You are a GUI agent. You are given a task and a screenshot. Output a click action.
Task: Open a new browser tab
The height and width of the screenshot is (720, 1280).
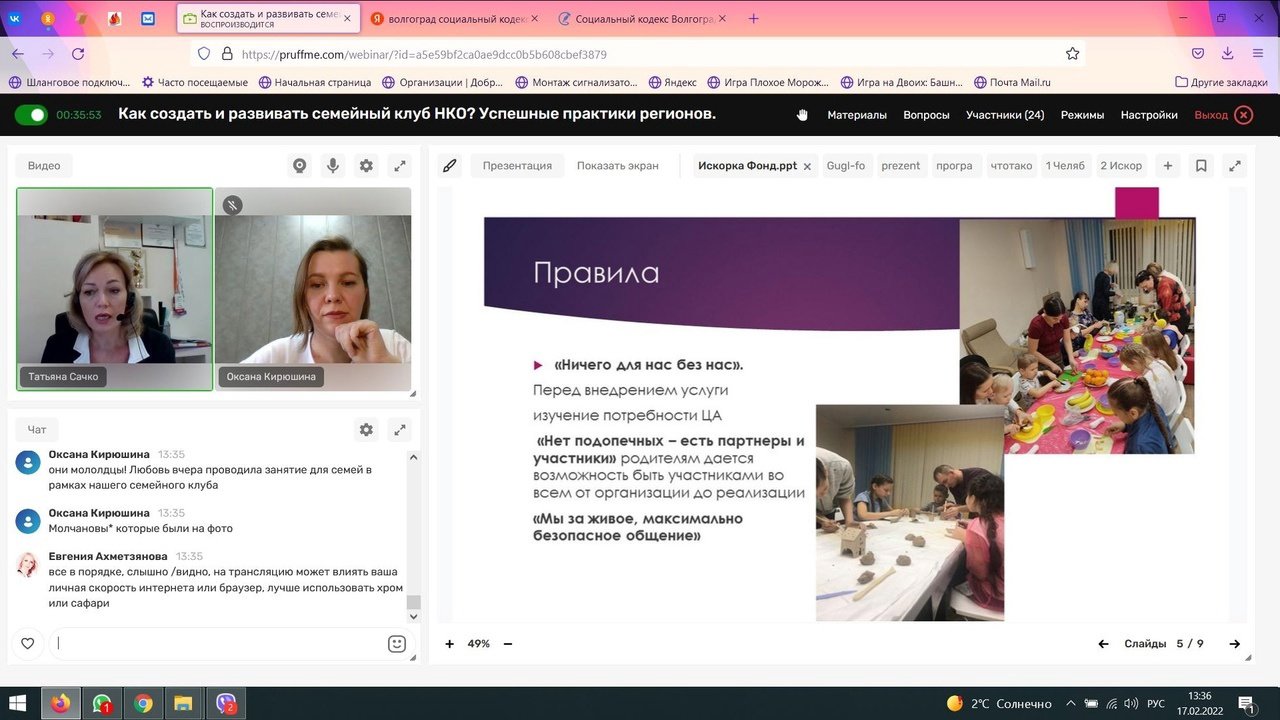[x=753, y=18]
